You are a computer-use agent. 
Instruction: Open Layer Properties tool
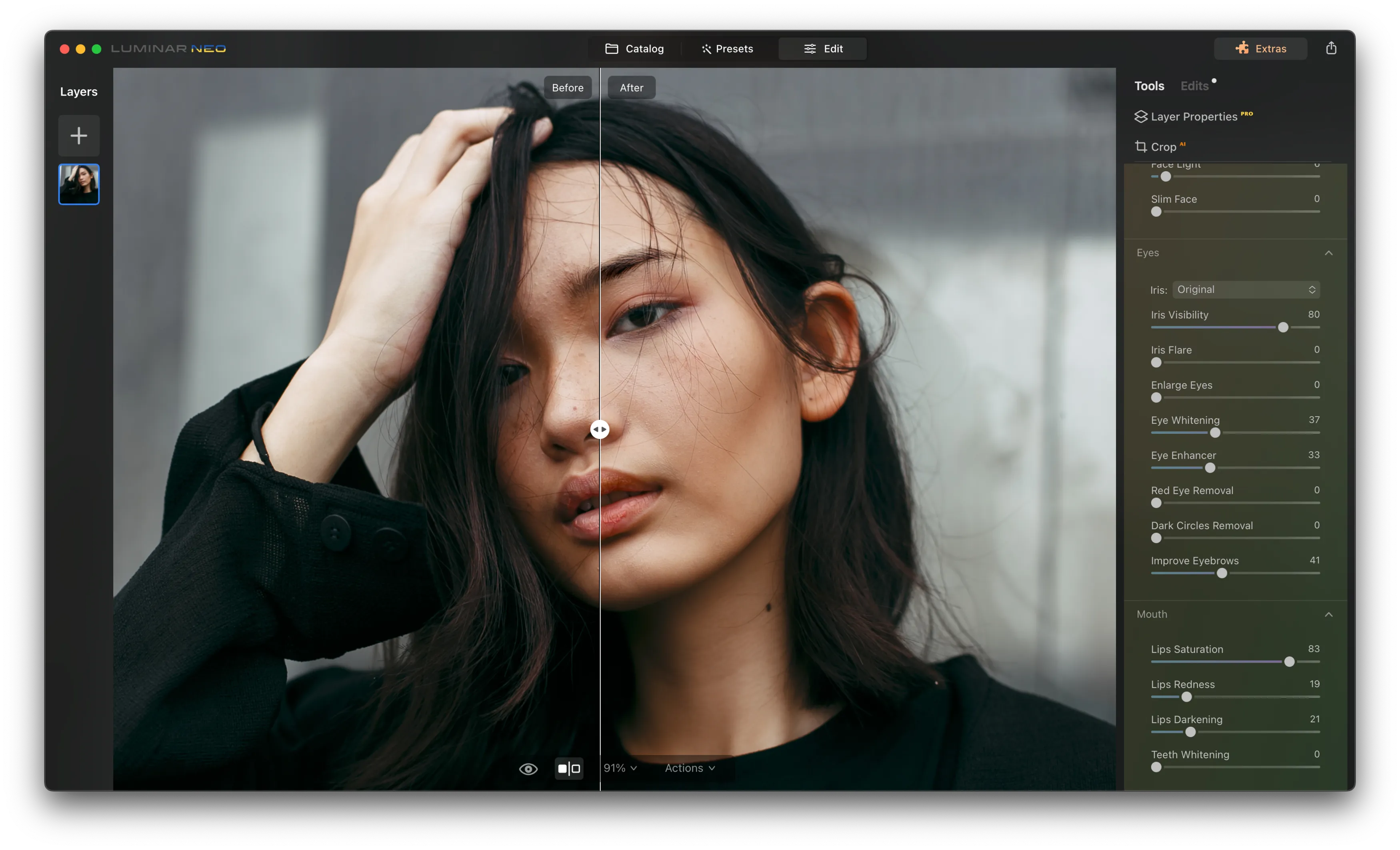coord(1193,116)
